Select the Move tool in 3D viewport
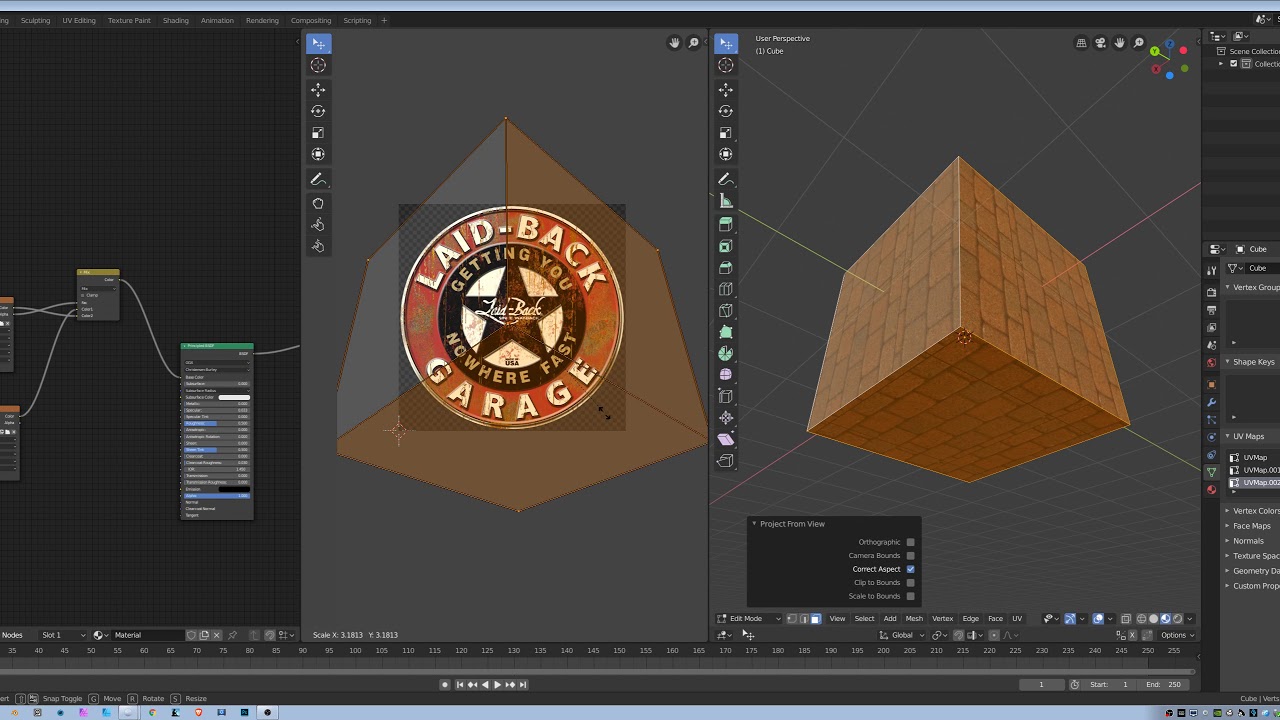This screenshot has height=720, width=1280. coord(726,90)
